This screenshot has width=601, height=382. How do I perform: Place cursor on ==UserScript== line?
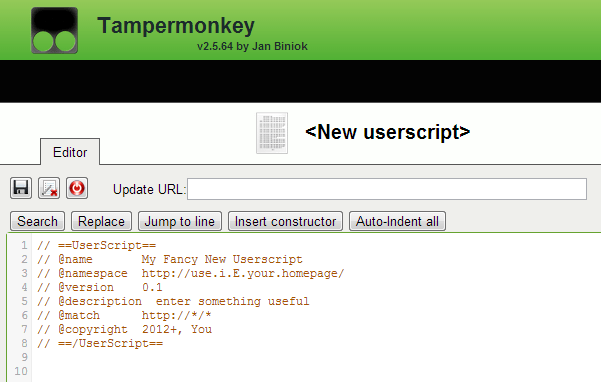click(x=97, y=245)
